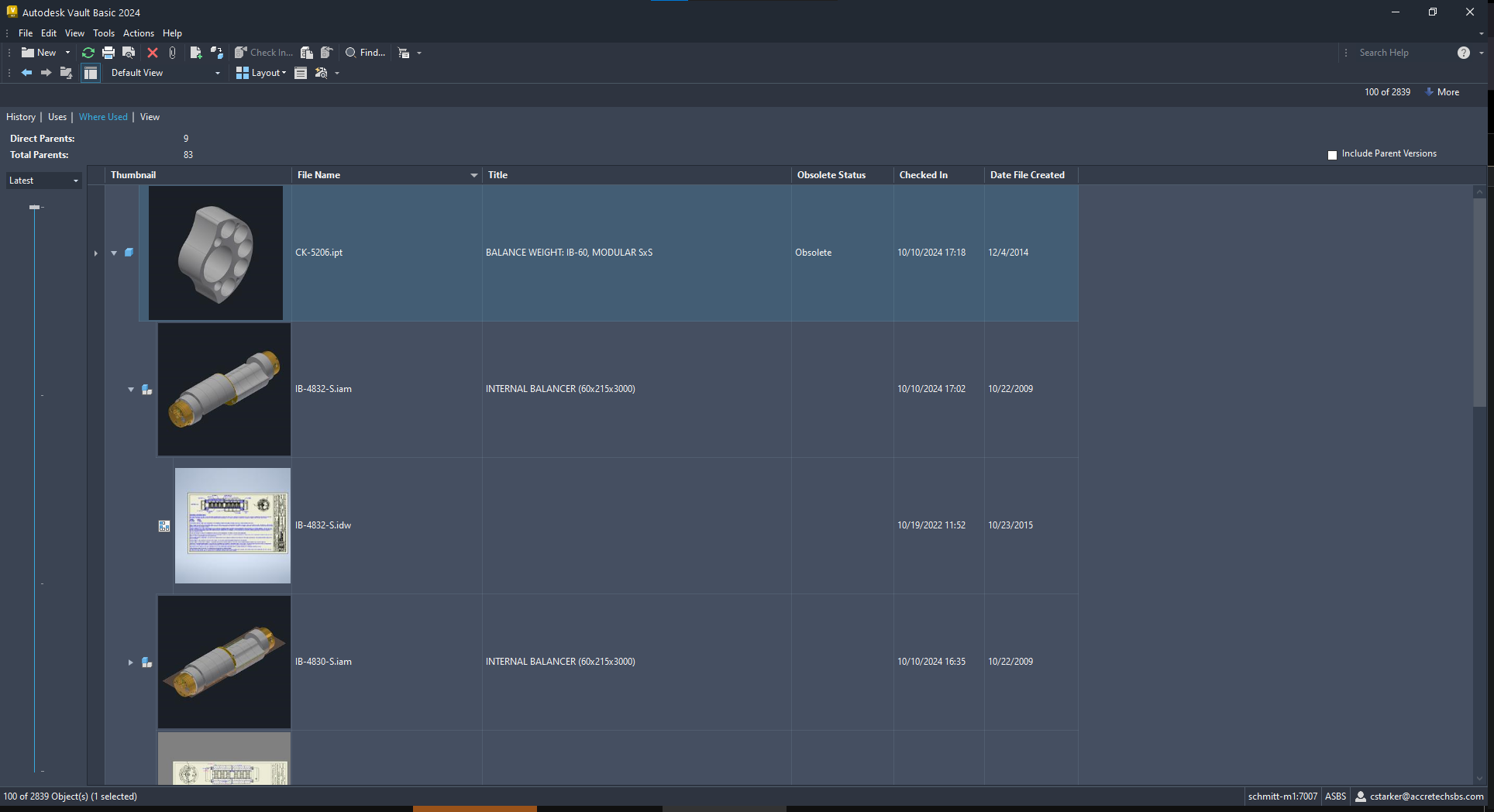Click the paperclip Attachments icon

[173, 53]
